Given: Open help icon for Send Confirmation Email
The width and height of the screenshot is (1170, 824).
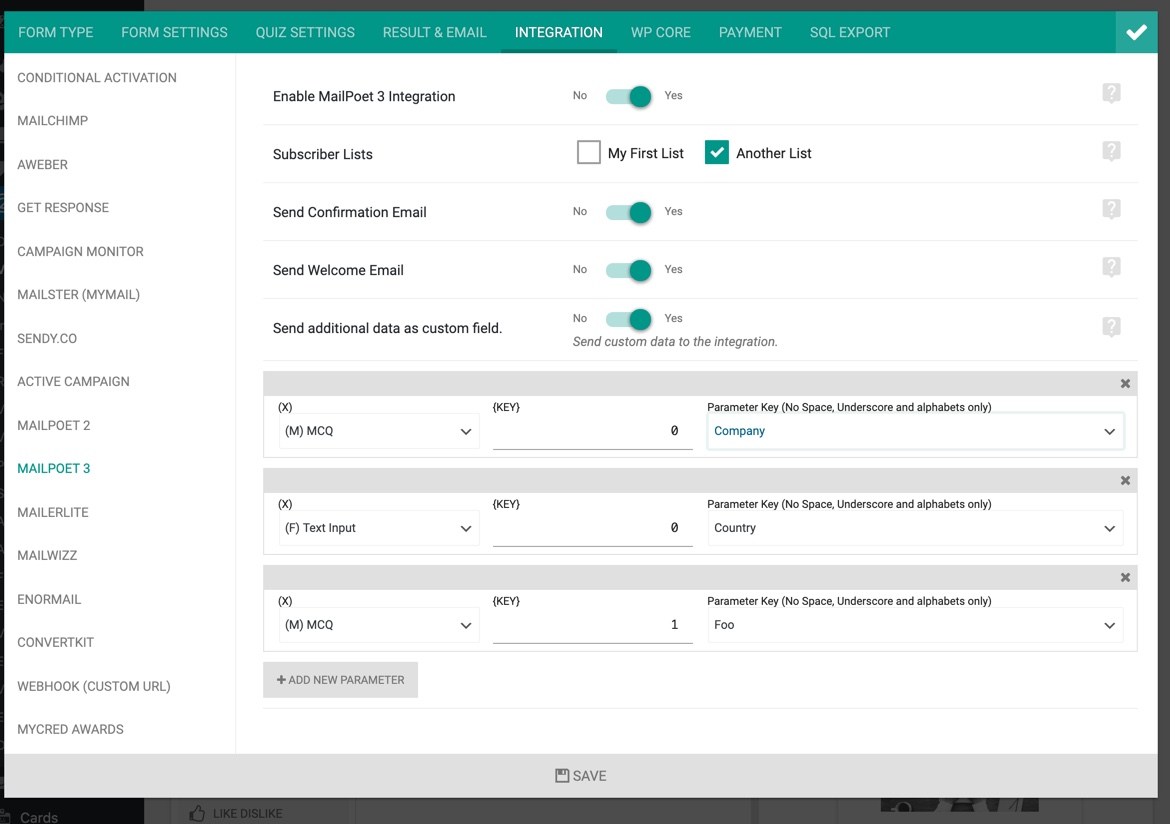Looking at the screenshot, I should [x=1111, y=209].
